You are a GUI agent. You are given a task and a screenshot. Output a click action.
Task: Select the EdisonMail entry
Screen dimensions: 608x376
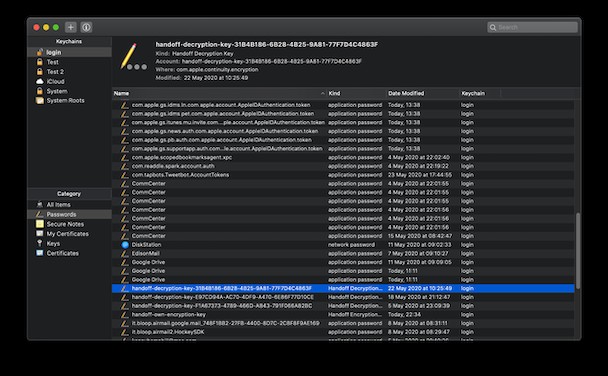(343, 254)
